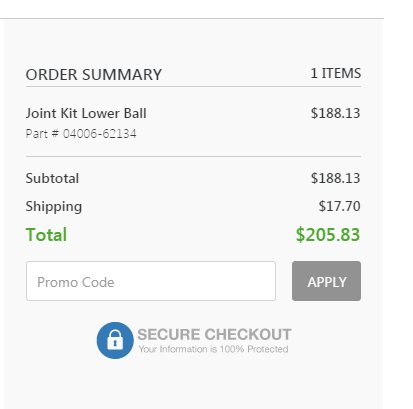Image resolution: width=413 pixels, height=409 pixels.
Task: Click 'Your Information is 100% Protected' text
Action: tap(213, 349)
